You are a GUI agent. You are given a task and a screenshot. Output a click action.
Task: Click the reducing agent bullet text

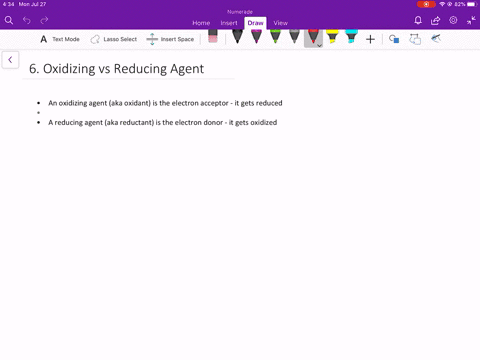(163, 122)
